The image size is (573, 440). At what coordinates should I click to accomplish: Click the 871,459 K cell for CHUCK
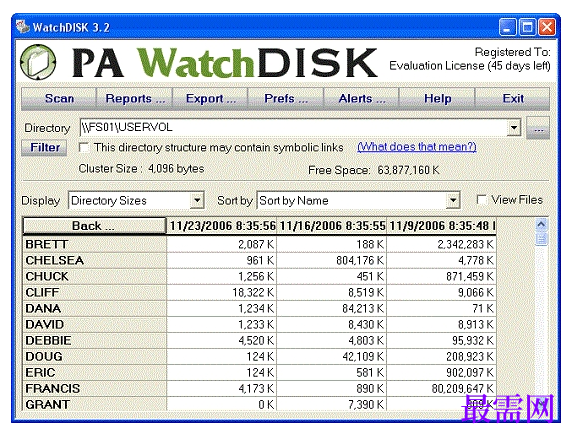[x=441, y=276]
